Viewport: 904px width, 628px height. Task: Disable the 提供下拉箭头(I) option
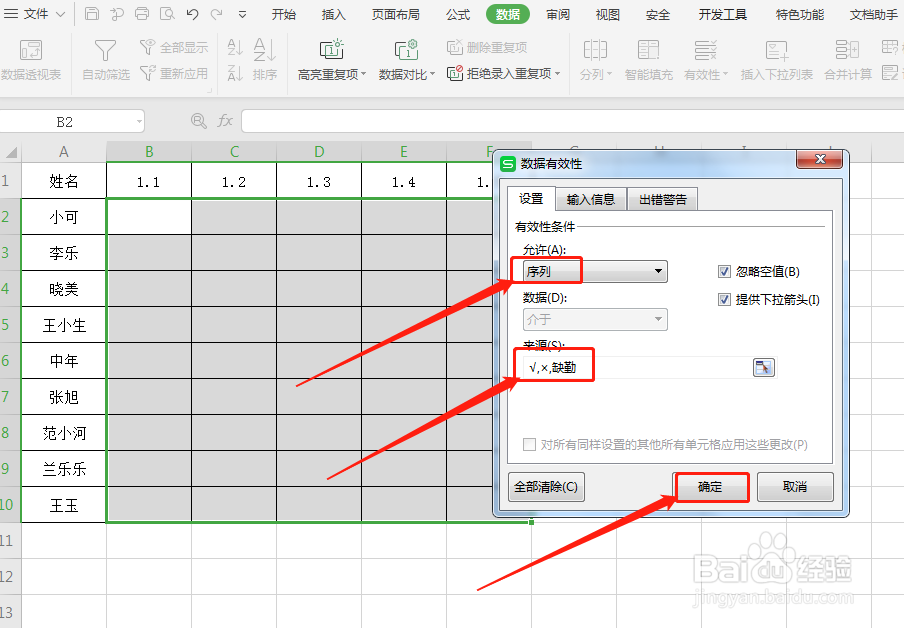(x=723, y=300)
